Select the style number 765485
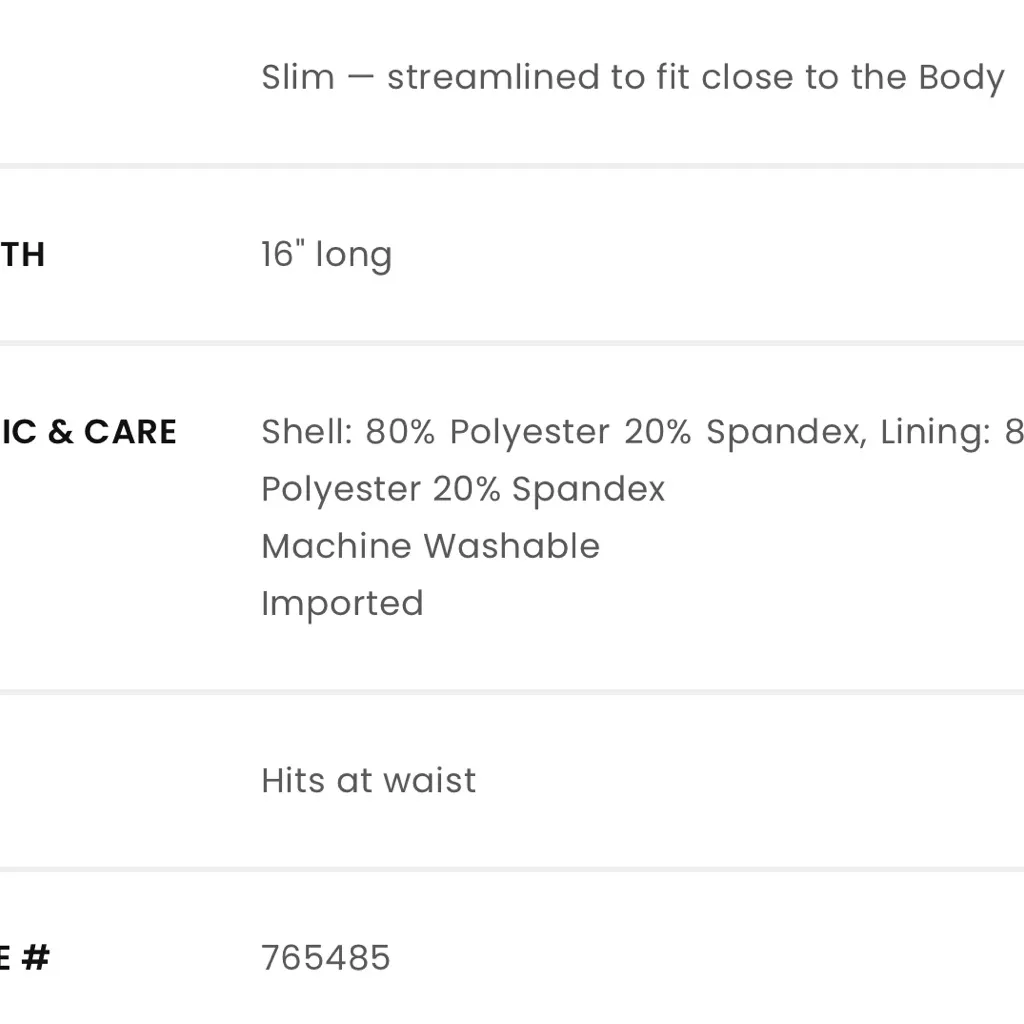The height and width of the screenshot is (1024, 1024). (325, 958)
